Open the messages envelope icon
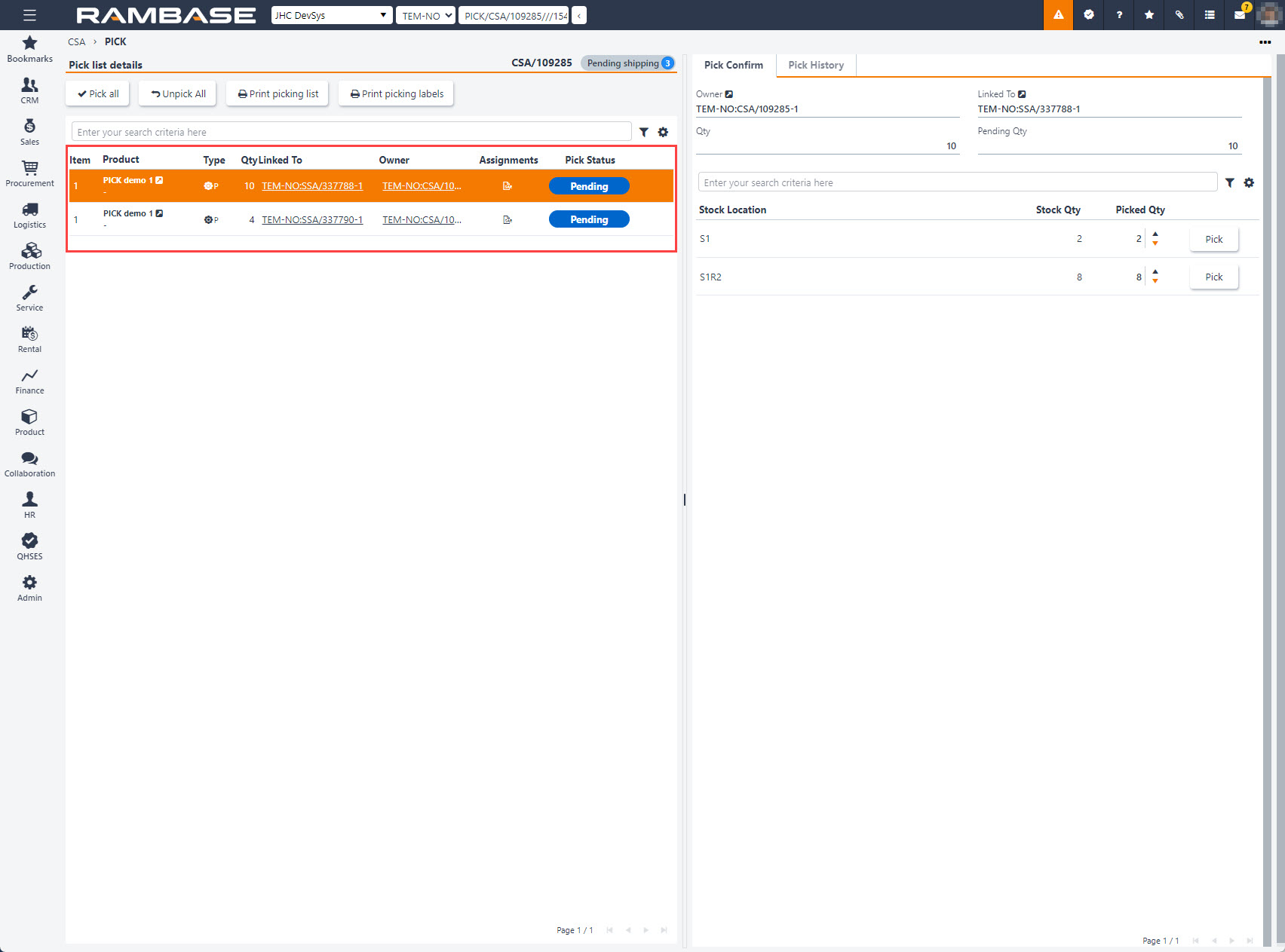The height and width of the screenshot is (952, 1285). tap(1239, 15)
